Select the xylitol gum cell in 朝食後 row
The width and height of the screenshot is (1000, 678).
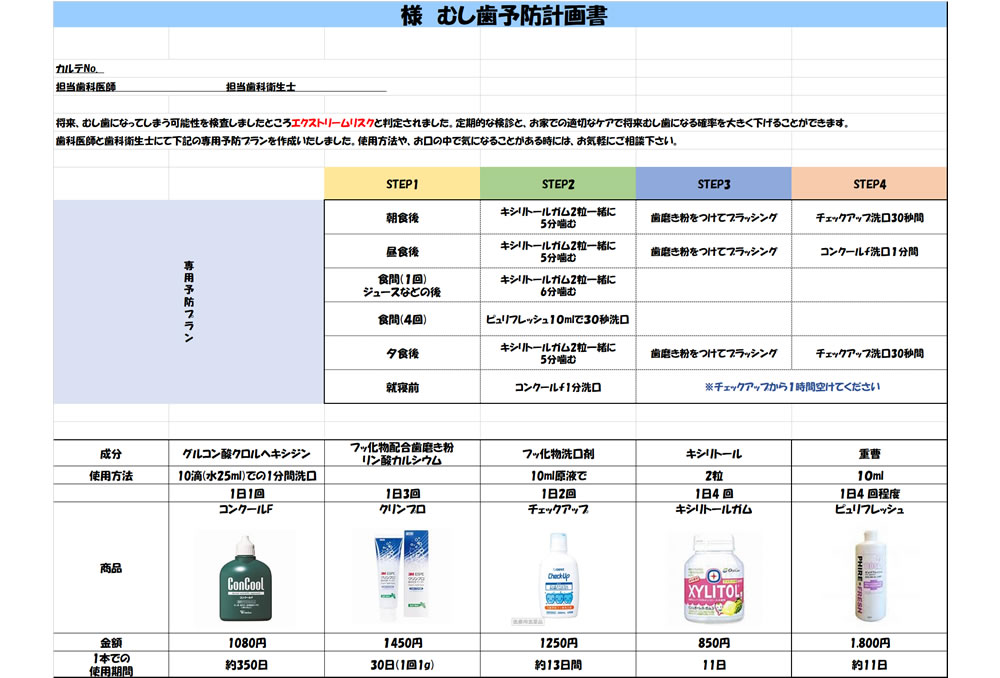click(558, 217)
